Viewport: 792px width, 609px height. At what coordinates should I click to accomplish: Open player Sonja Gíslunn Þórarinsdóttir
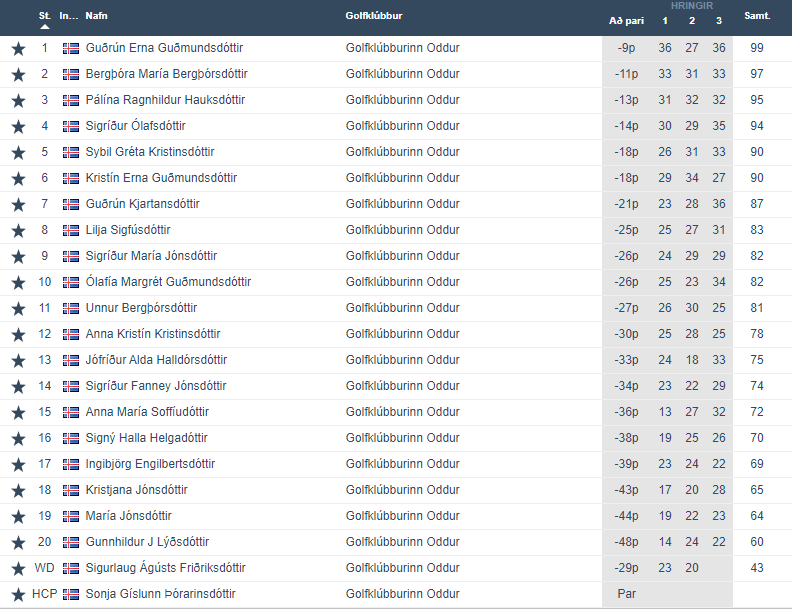(x=161, y=594)
